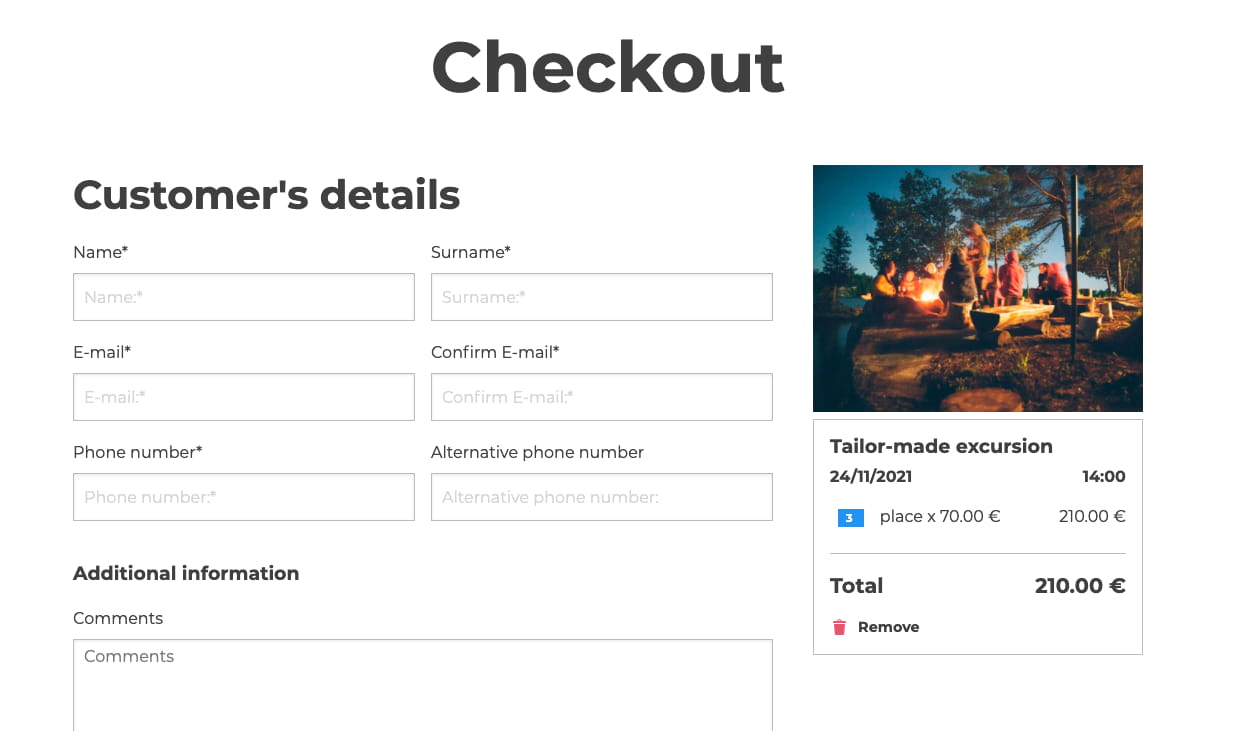Click the Tailor-made excursion title

(941, 446)
